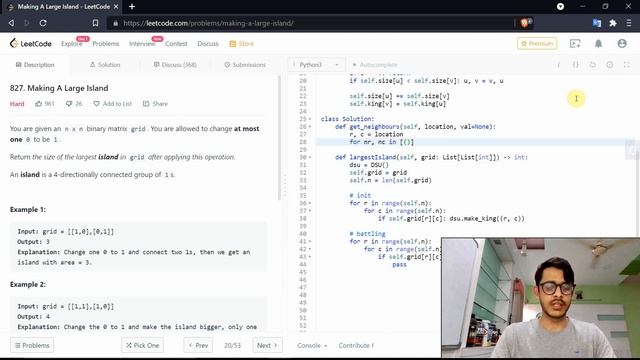The width and height of the screenshot is (640, 360).
Task: Bookmark this page icon
Action: (95, 23)
